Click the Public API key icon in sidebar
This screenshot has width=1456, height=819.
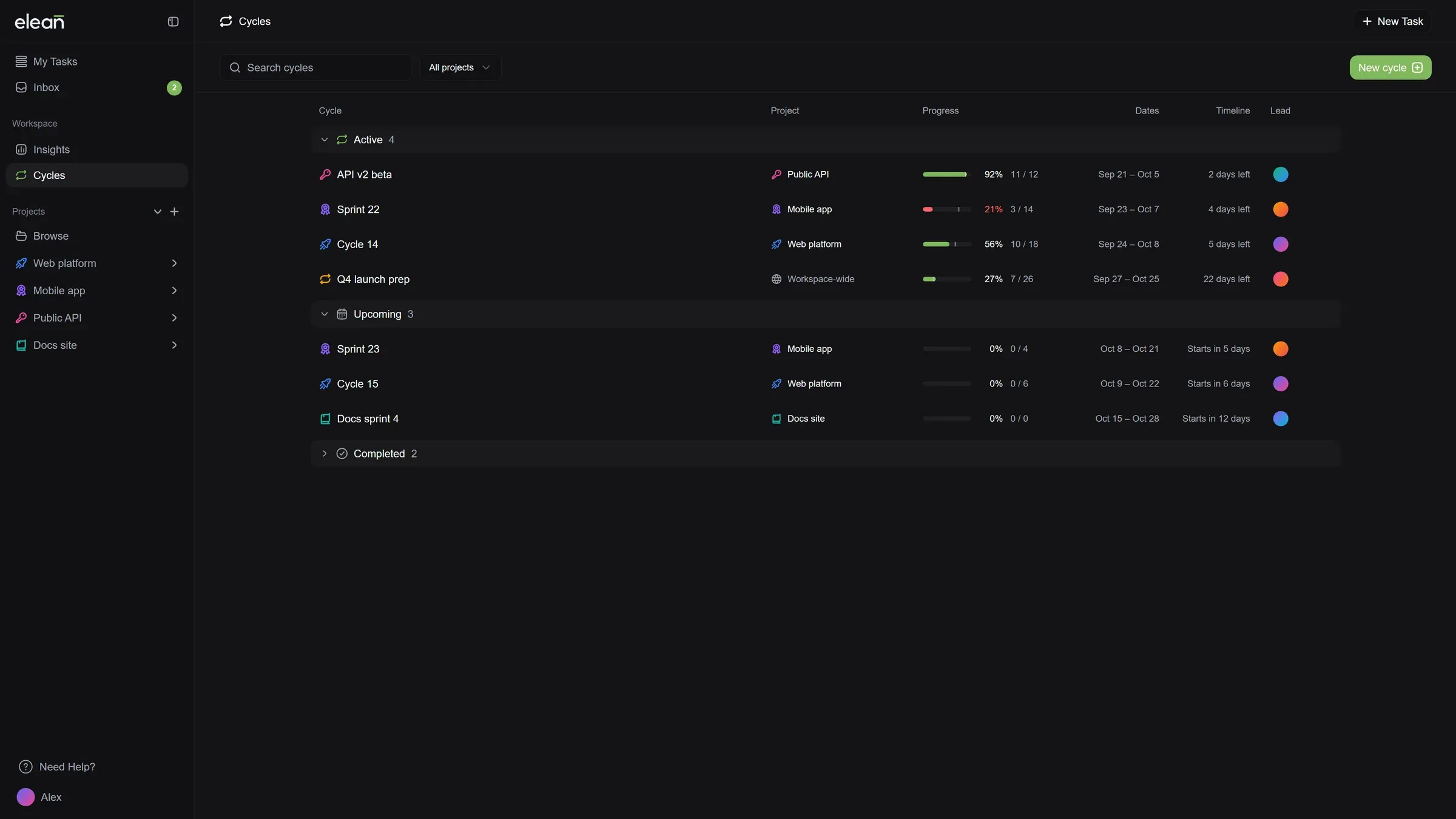(x=21, y=318)
